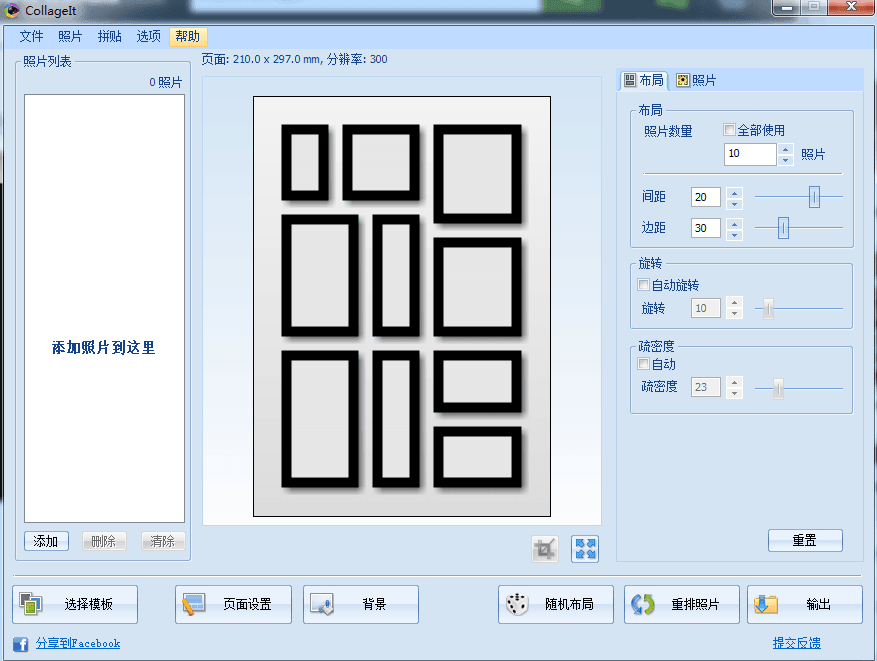
Task: Switch to the 照片 tab
Action: click(x=696, y=79)
